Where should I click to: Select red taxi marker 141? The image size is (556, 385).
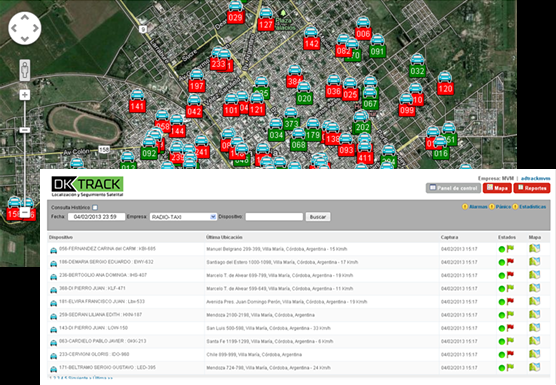click(x=137, y=101)
